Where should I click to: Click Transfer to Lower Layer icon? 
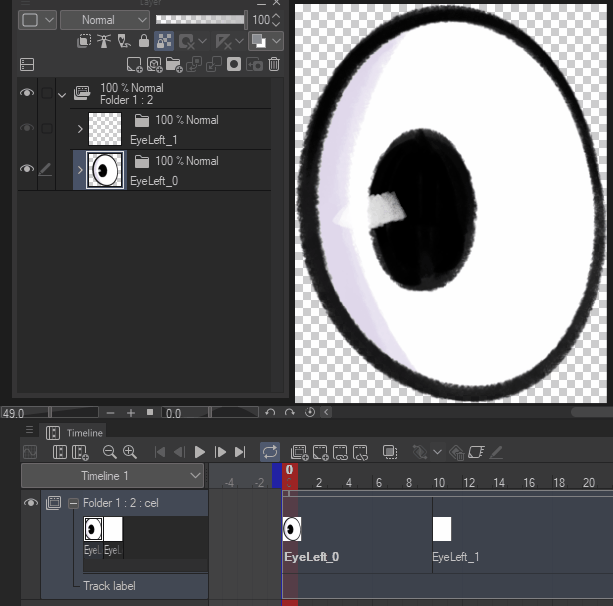194,65
